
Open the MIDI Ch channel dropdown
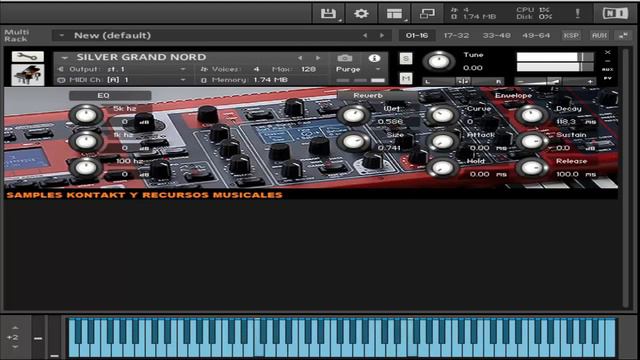pyautogui.click(x=183, y=80)
